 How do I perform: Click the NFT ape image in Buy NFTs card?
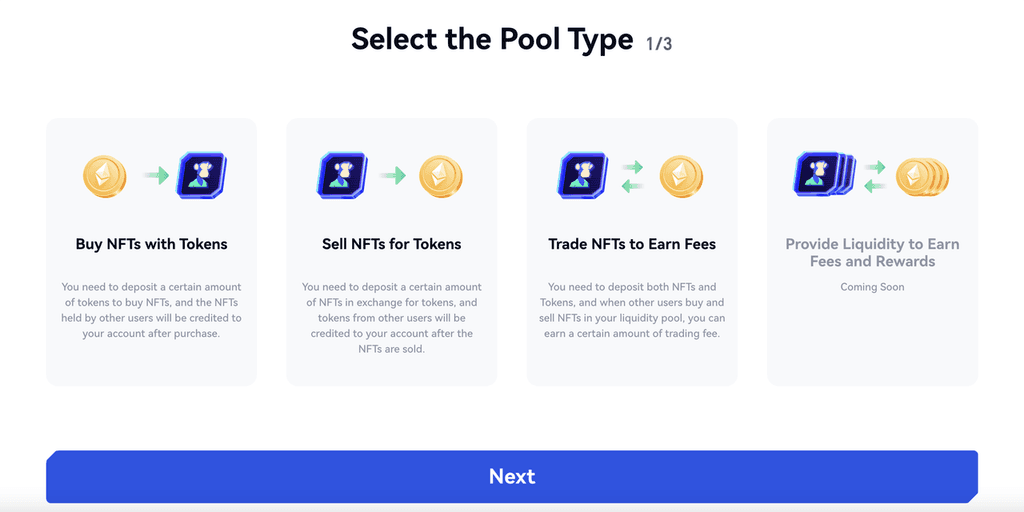pos(200,176)
